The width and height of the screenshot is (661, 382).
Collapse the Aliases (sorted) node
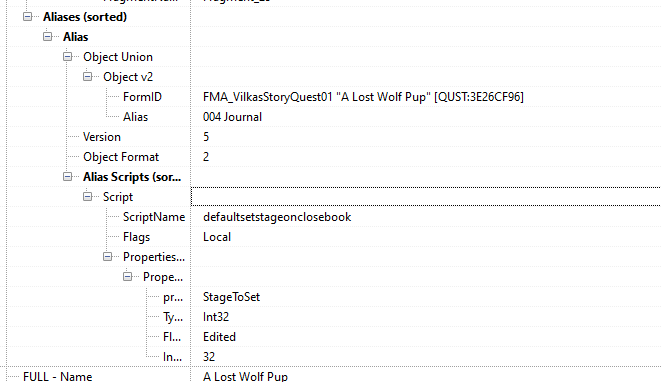27,17
